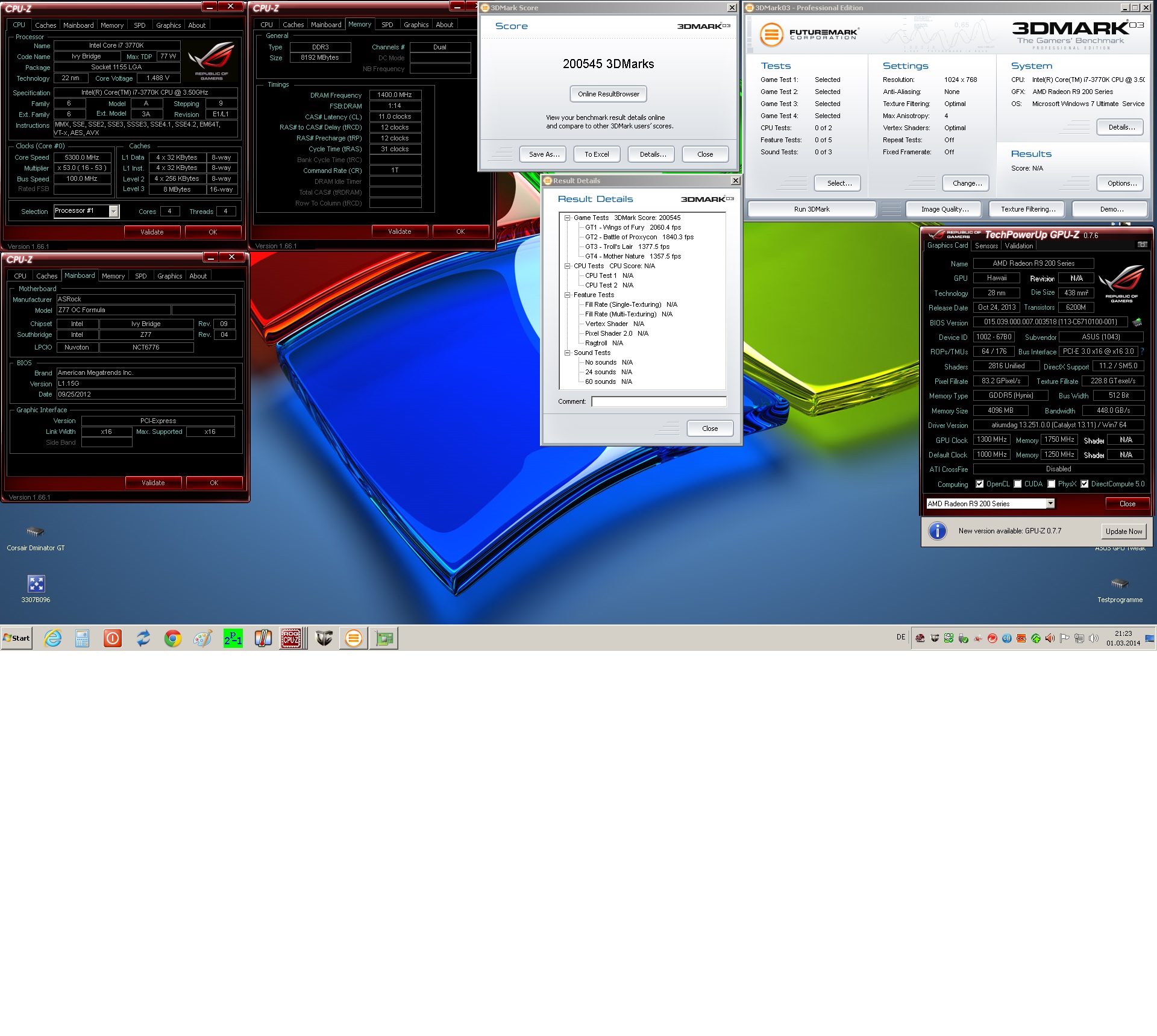Click the network tray icon
This screenshot has height=1036, width=1157.
click(x=1079, y=638)
